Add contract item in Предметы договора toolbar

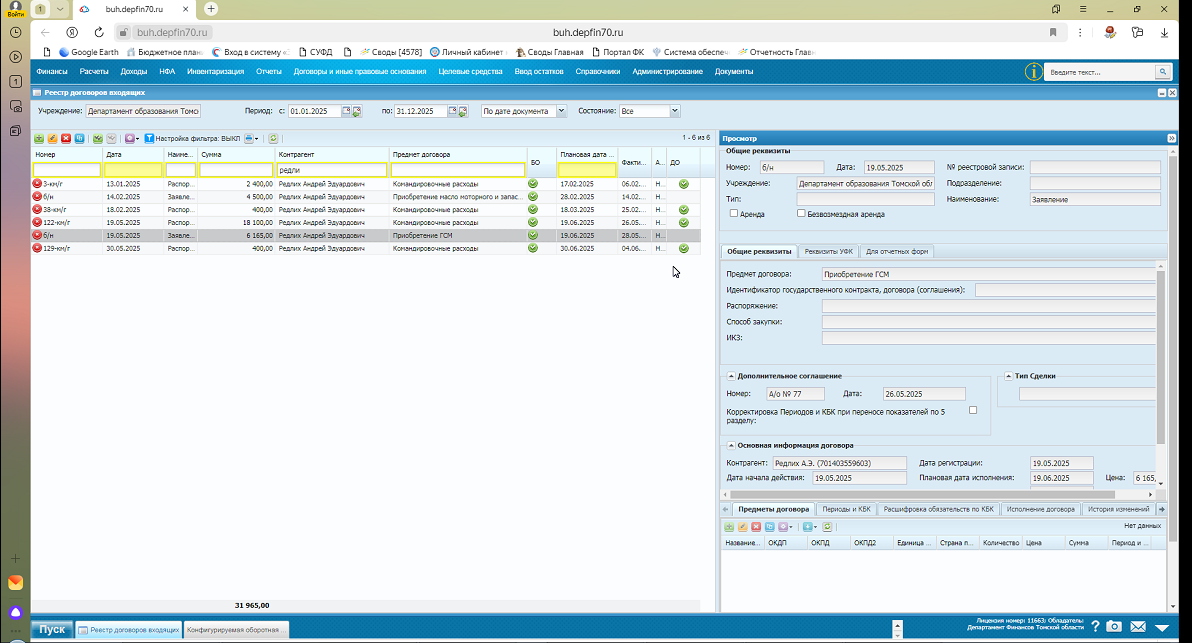click(729, 527)
